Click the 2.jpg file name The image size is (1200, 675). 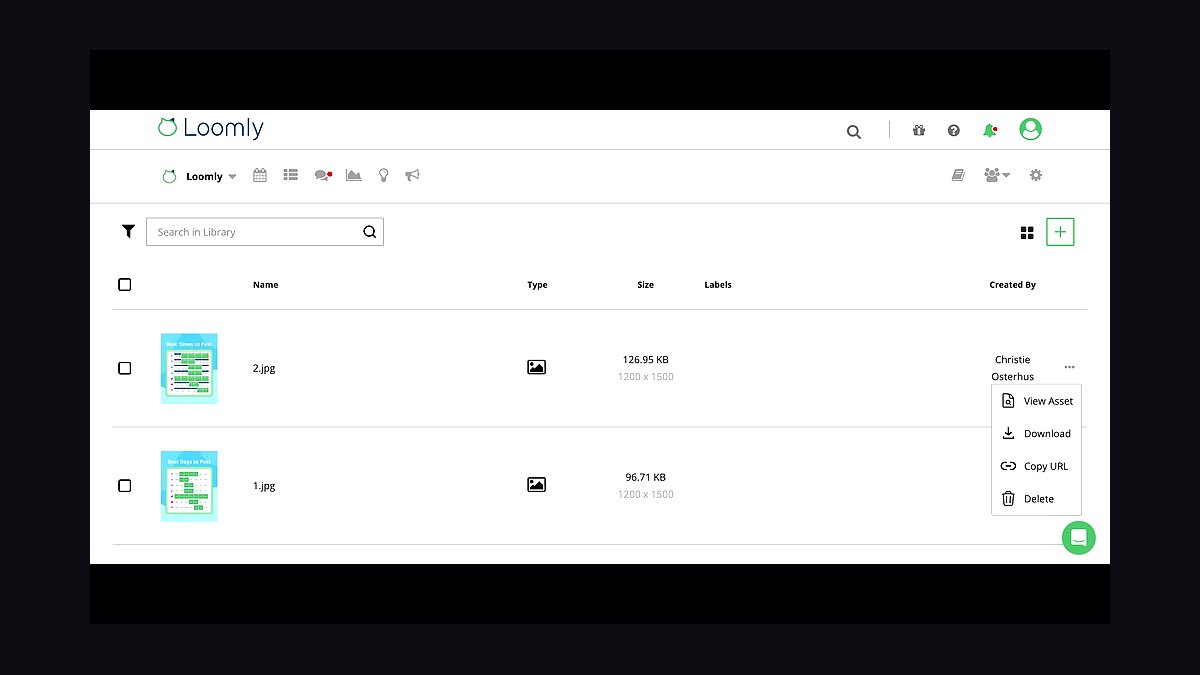tap(264, 368)
